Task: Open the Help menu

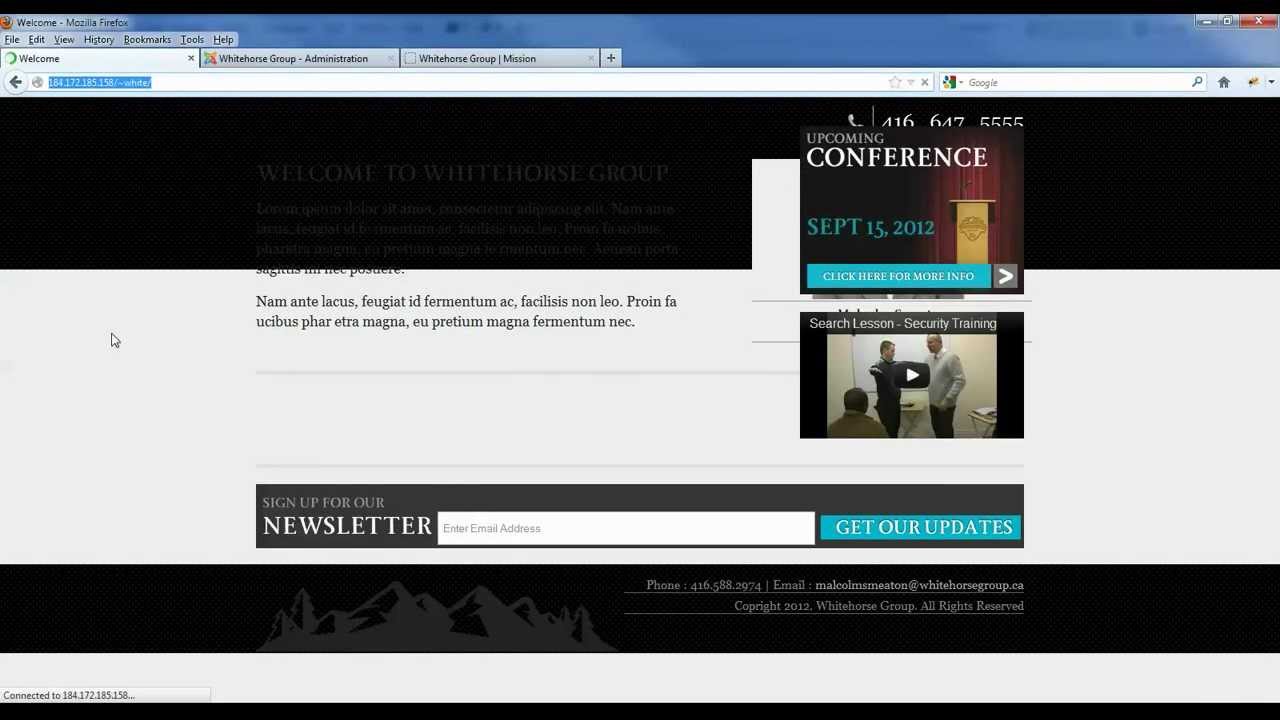Action: (223, 40)
